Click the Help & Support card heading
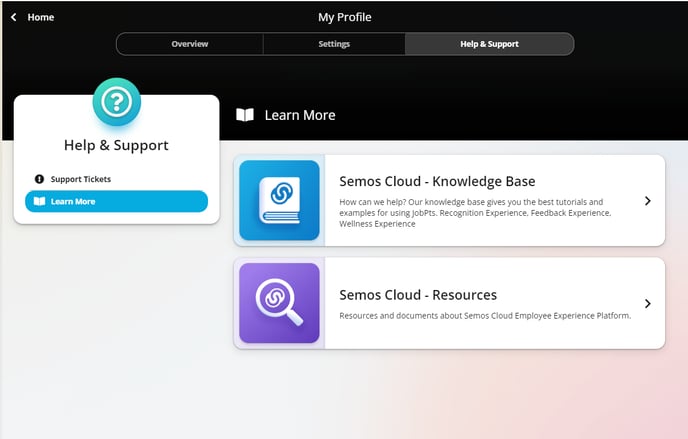688x439 pixels. [116, 145]
